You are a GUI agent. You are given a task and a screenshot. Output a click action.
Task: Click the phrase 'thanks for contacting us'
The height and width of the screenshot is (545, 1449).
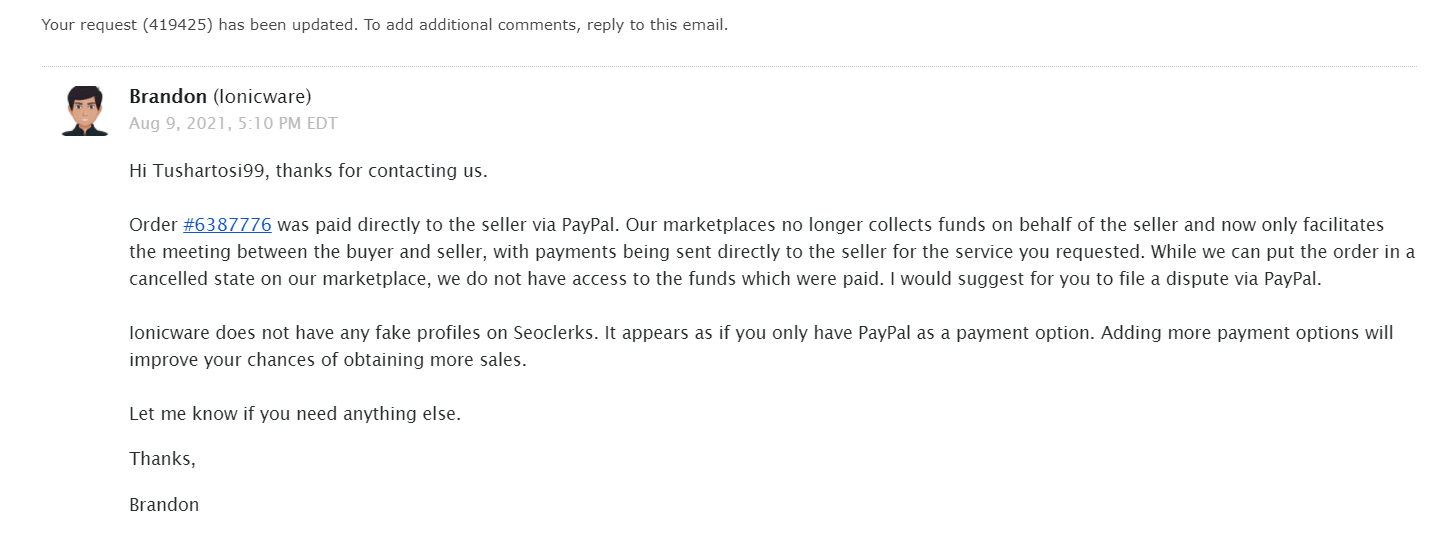point(381,171)
